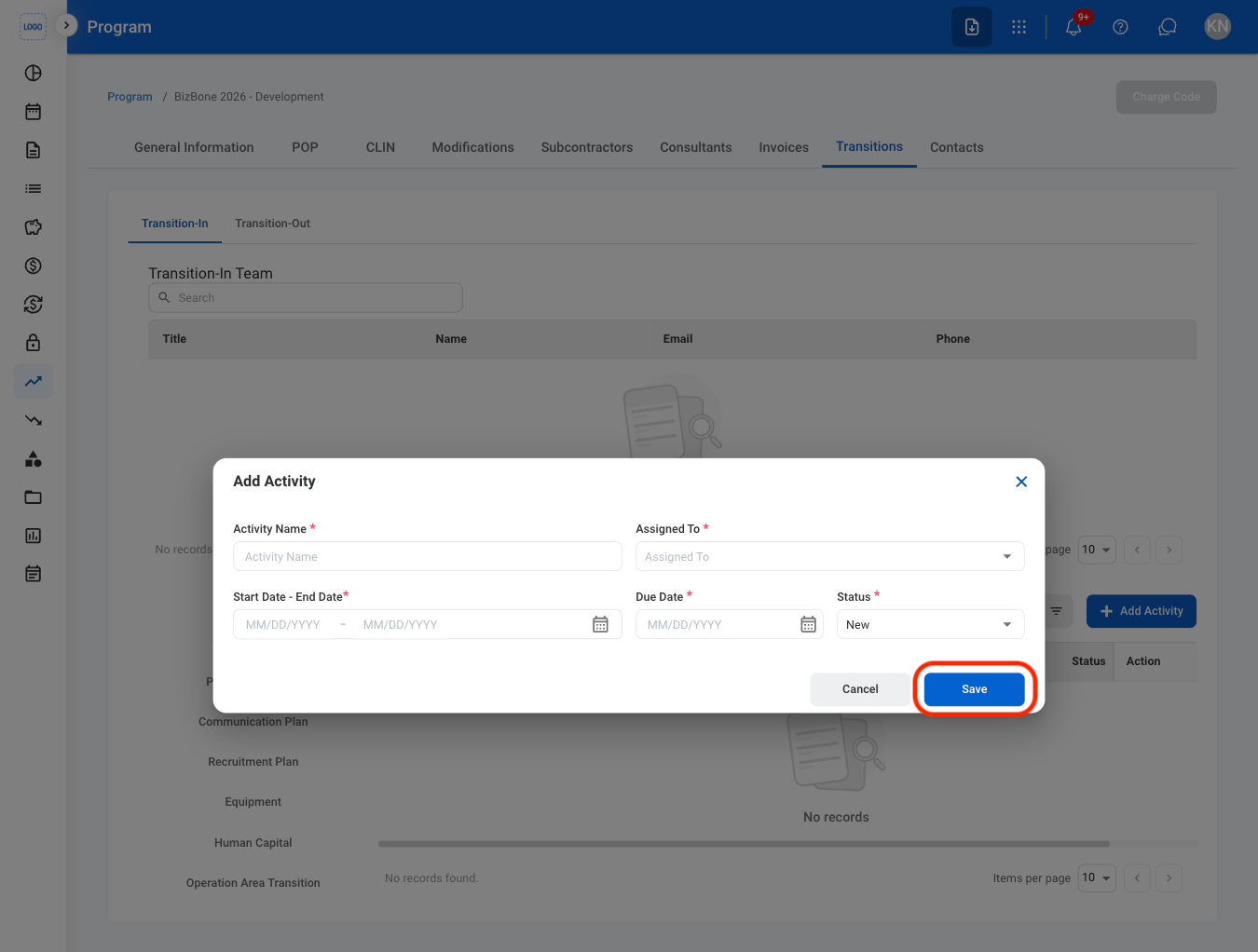Open the apps grid icon in header
1258x952 pixels.
[1019, 27]
